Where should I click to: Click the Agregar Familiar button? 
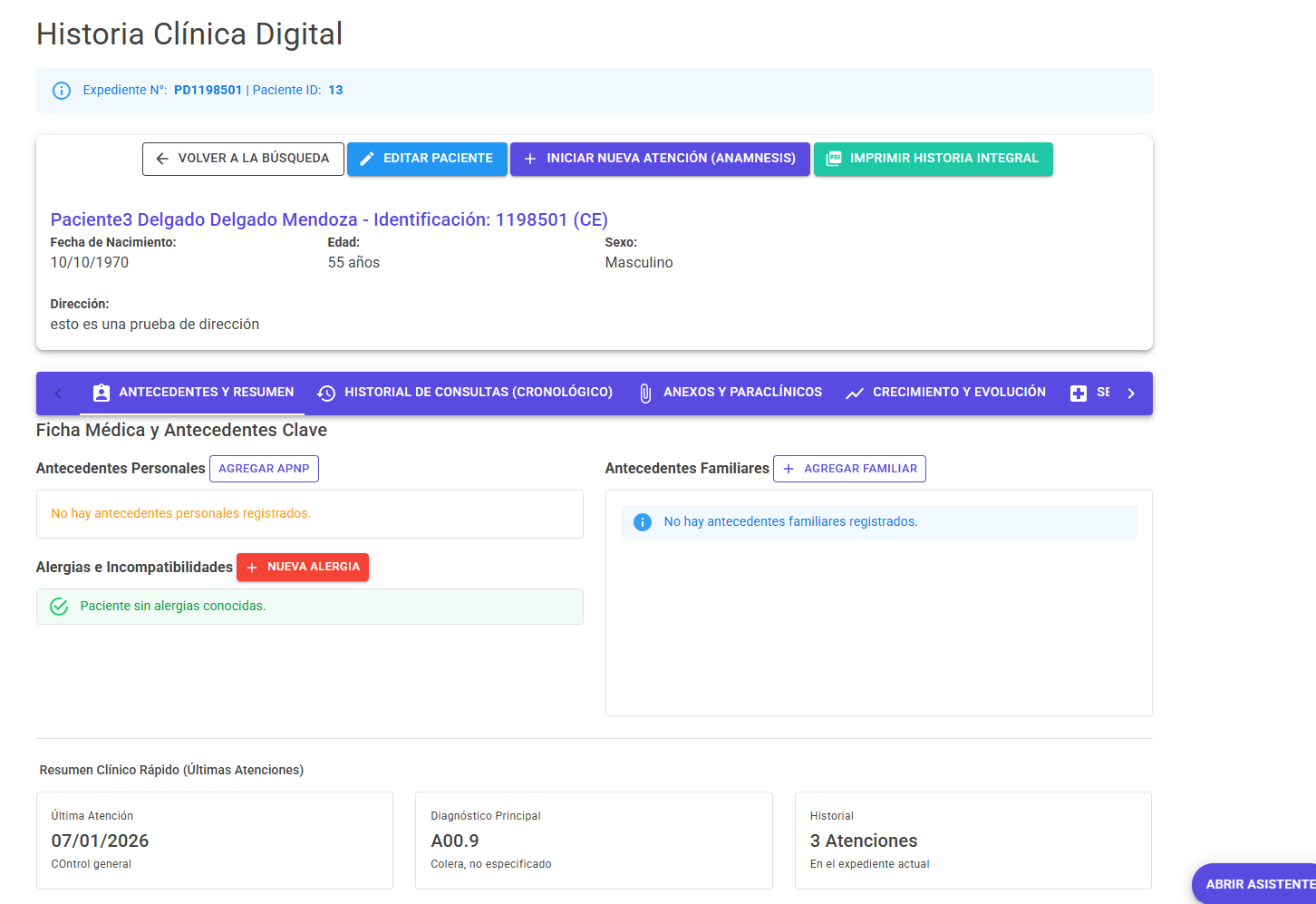[x=849, y=469]
